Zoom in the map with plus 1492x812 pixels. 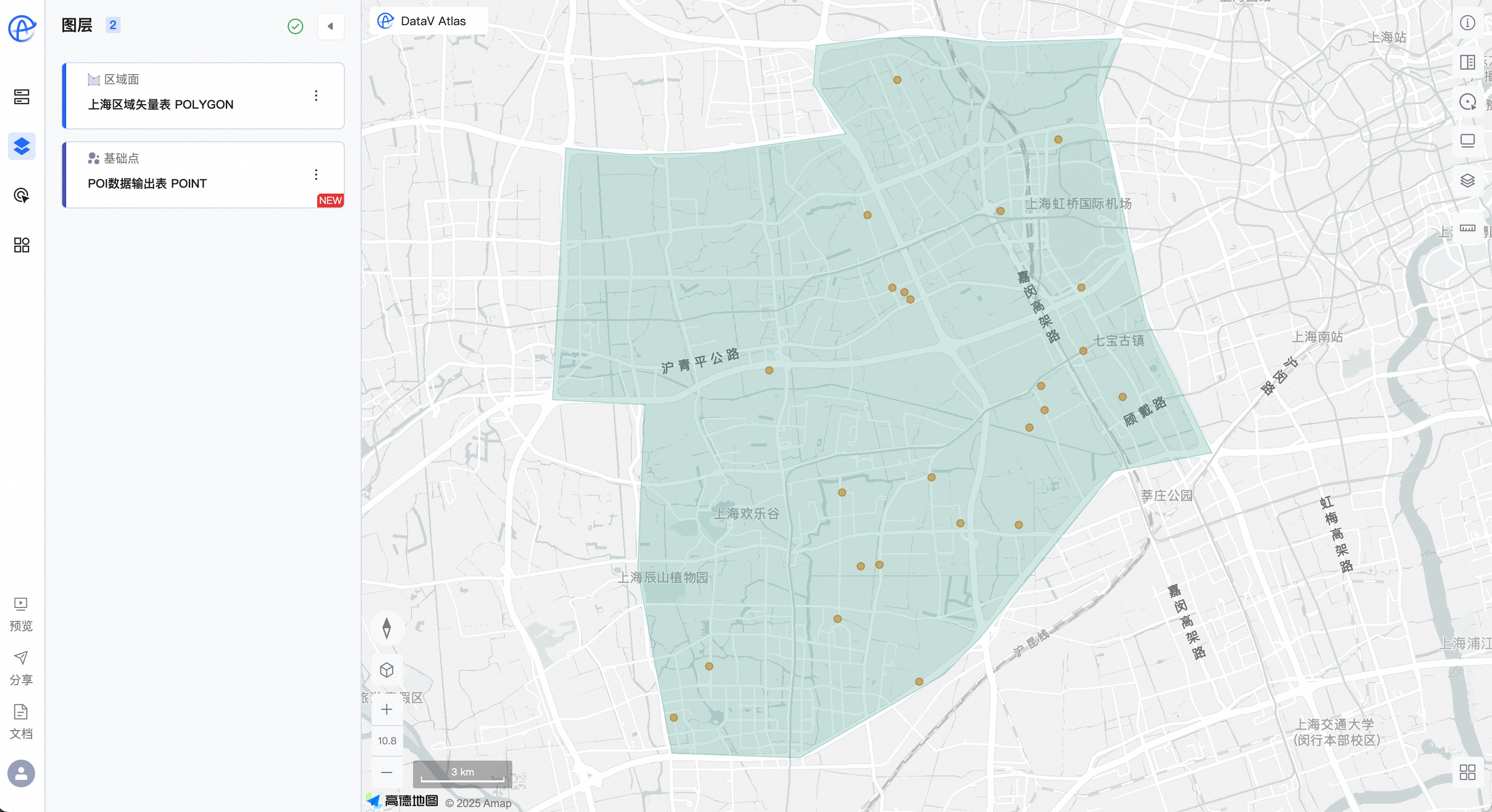387,709
